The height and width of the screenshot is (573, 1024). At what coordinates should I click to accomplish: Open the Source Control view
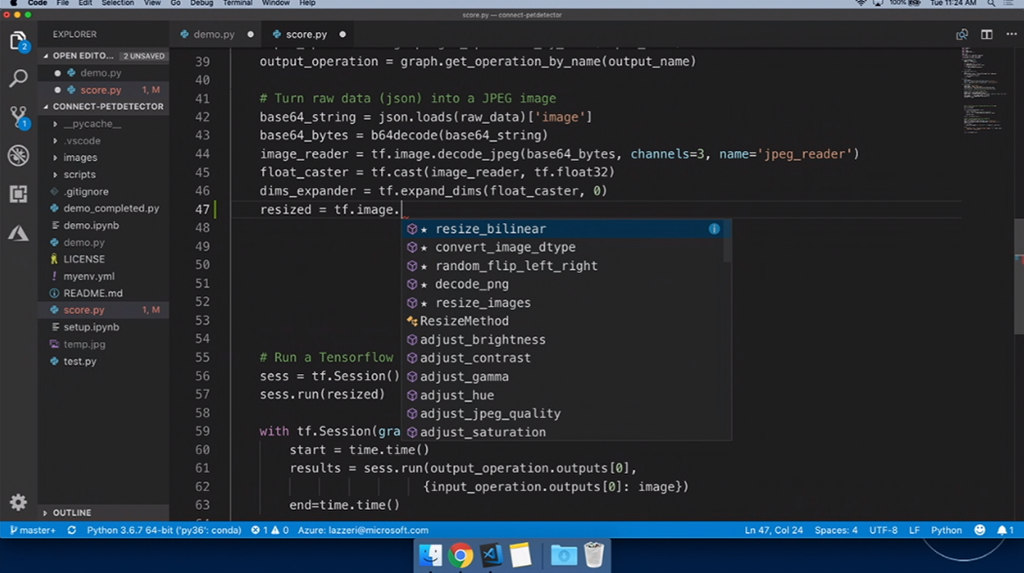18,116
